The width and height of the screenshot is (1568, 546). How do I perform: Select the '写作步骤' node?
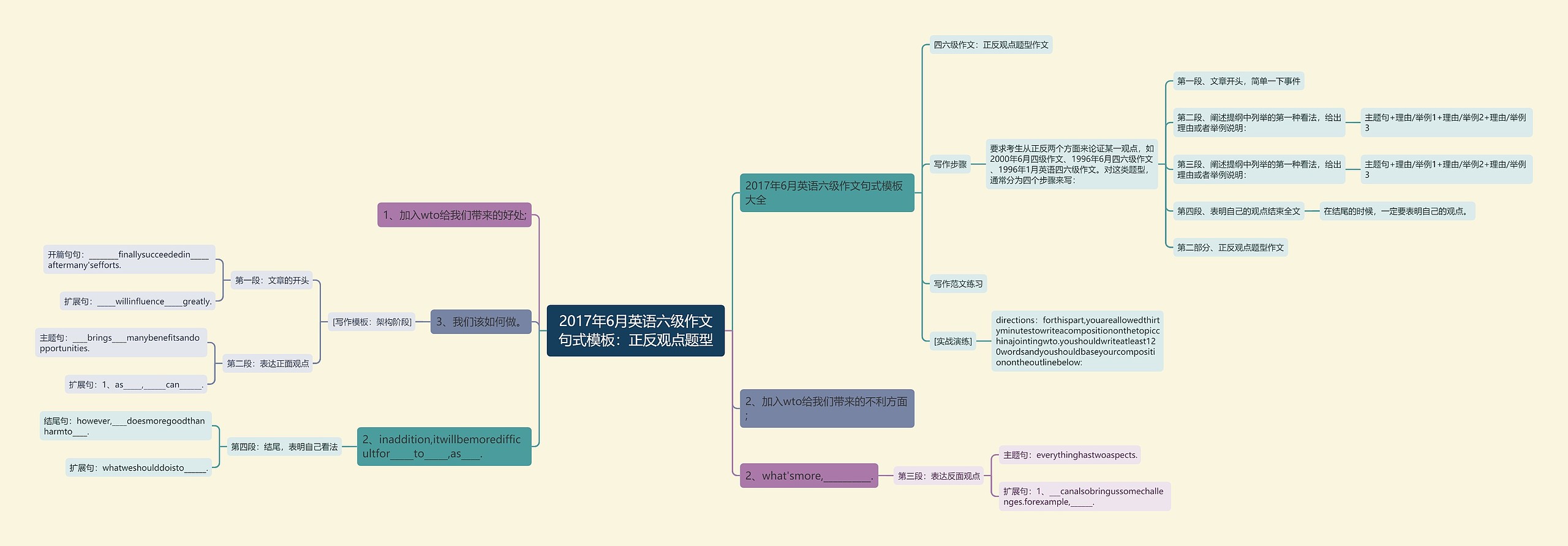(950, 164)
